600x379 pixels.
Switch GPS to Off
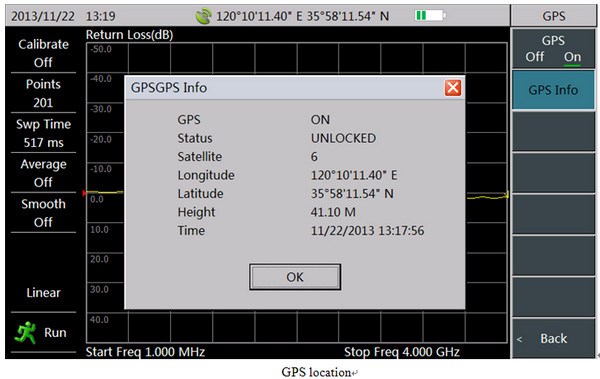click(535, 57)
